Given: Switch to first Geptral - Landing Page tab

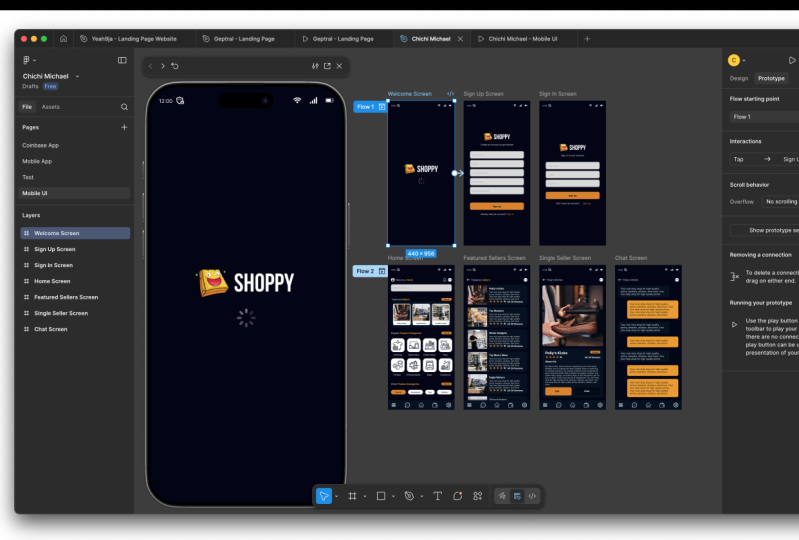Looking at the screenshot, I should tap(244, 39).
